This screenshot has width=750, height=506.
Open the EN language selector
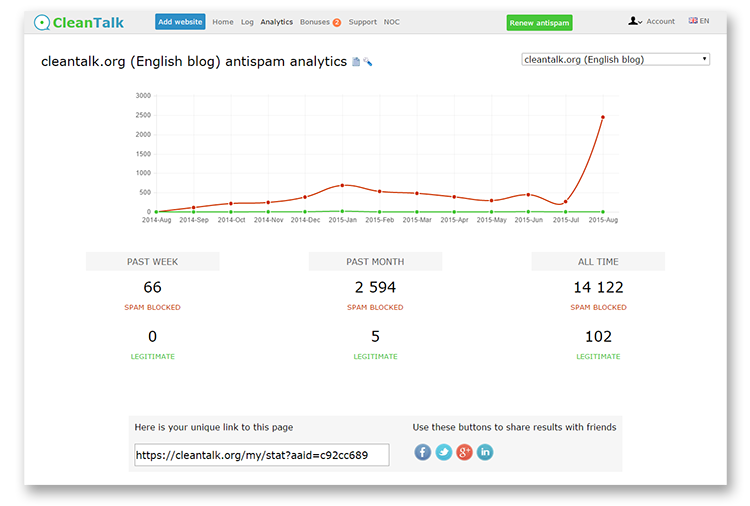coord(699,21)
